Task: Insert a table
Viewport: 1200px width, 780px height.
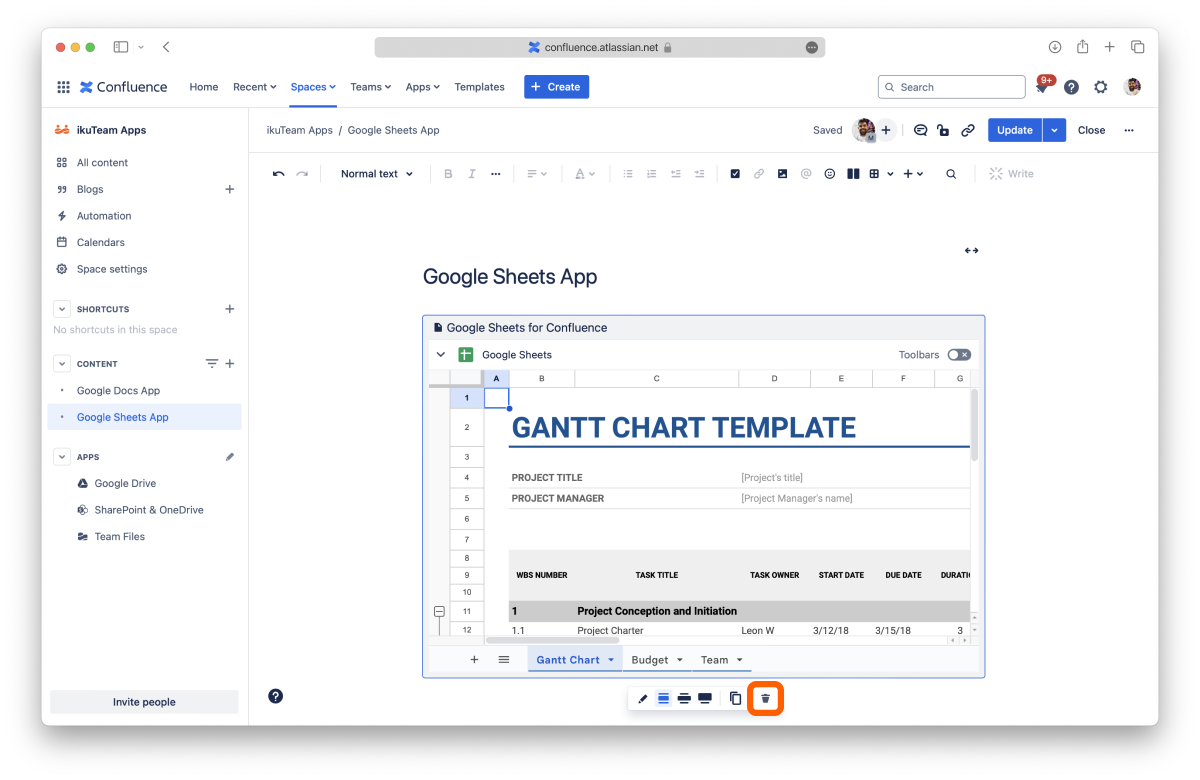Action: coord(874,174)
